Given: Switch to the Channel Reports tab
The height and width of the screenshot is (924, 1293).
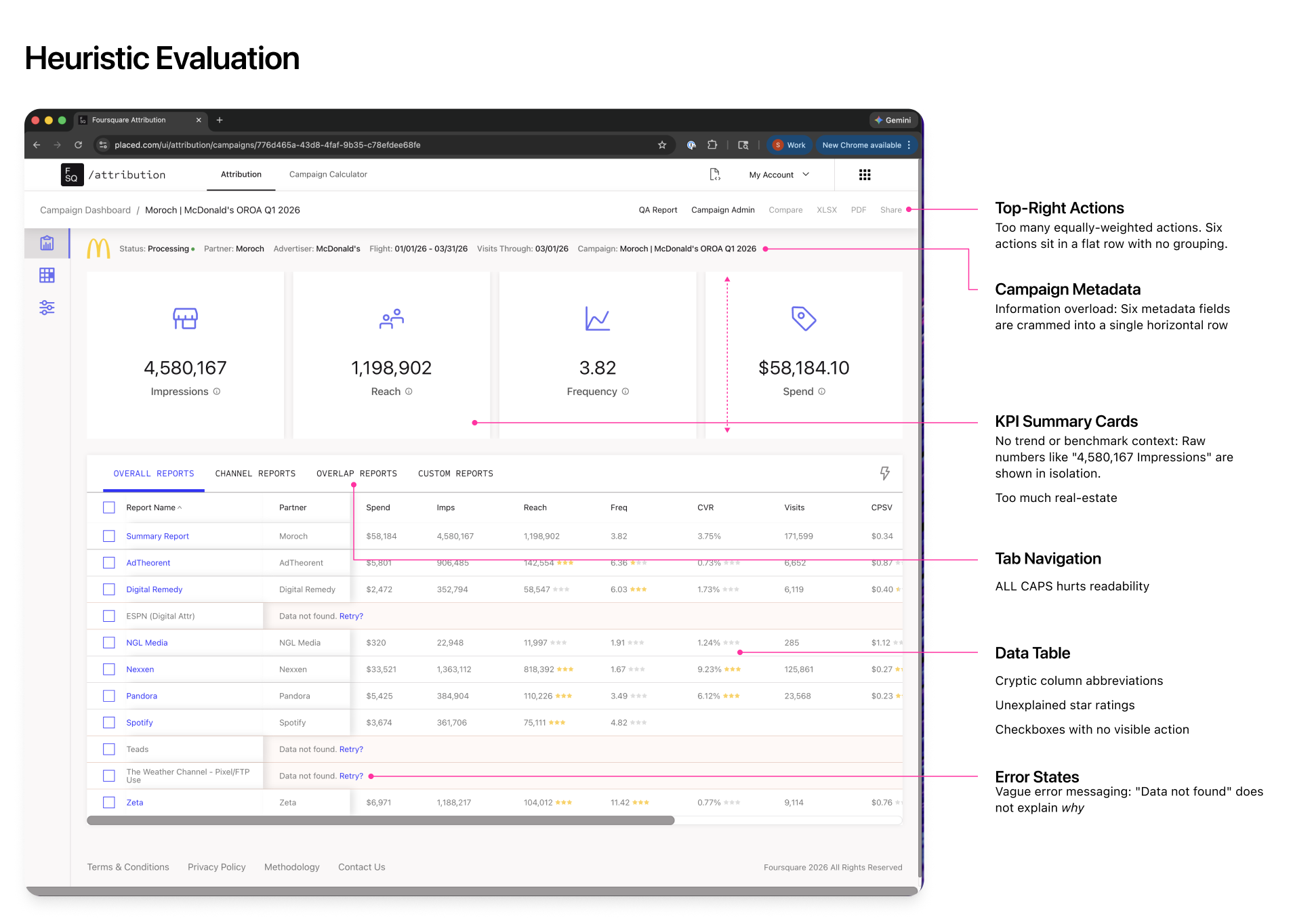Looking at the screenshot, I should pyautogui.click(x=255, y=473).
